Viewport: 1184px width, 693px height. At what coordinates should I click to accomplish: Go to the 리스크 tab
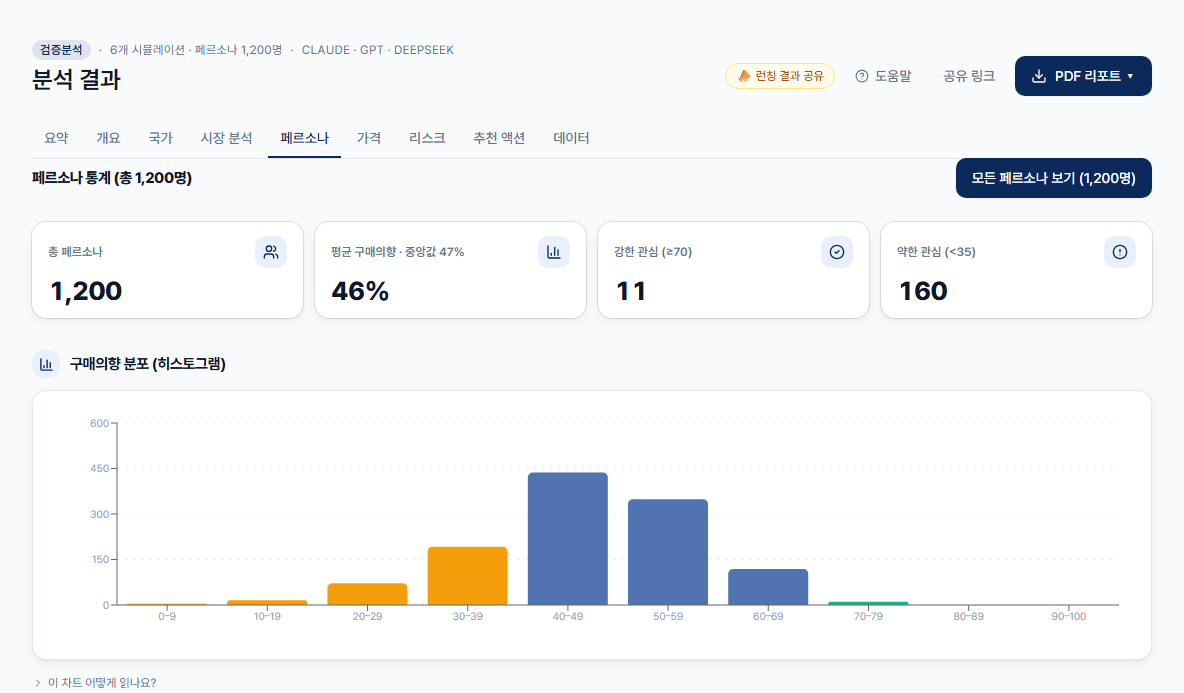click(427, 138)
